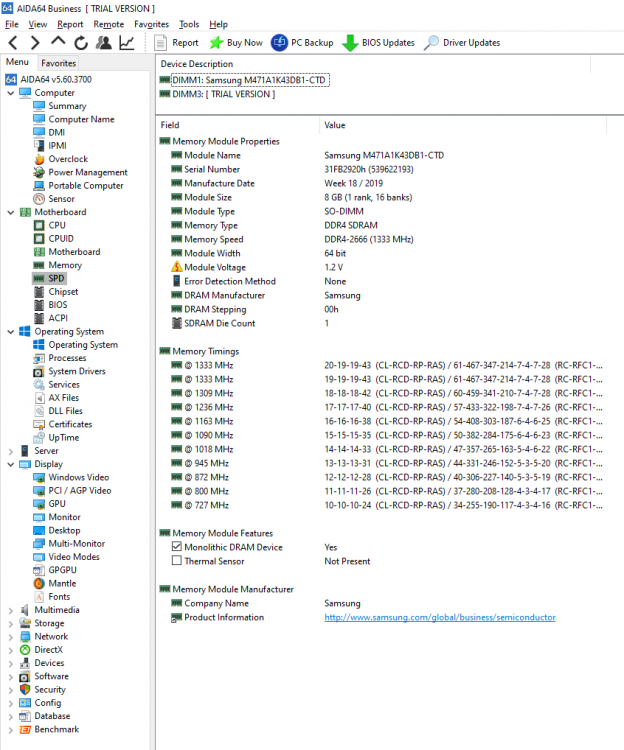Select the 1309 MHz timing row
This screenshot has width=624, height=750.
click(x=381, y=393)
